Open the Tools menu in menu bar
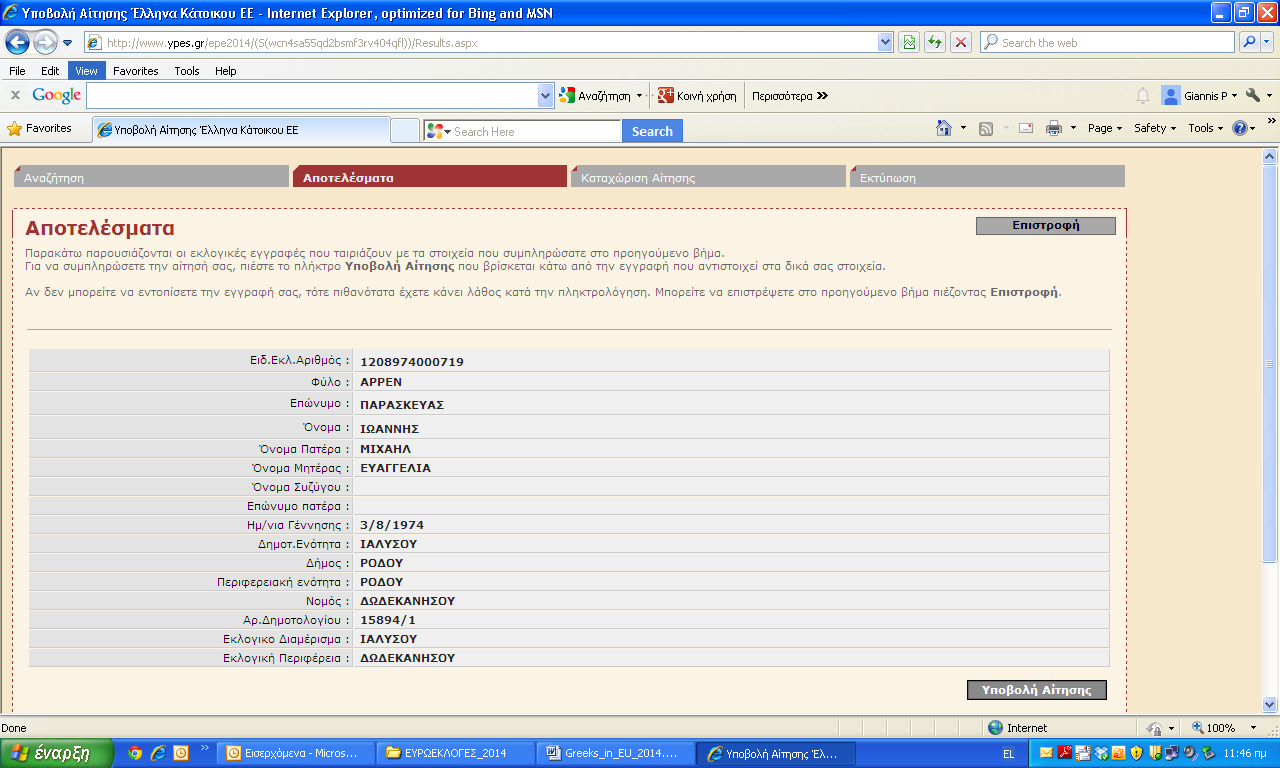 point(187,71)
